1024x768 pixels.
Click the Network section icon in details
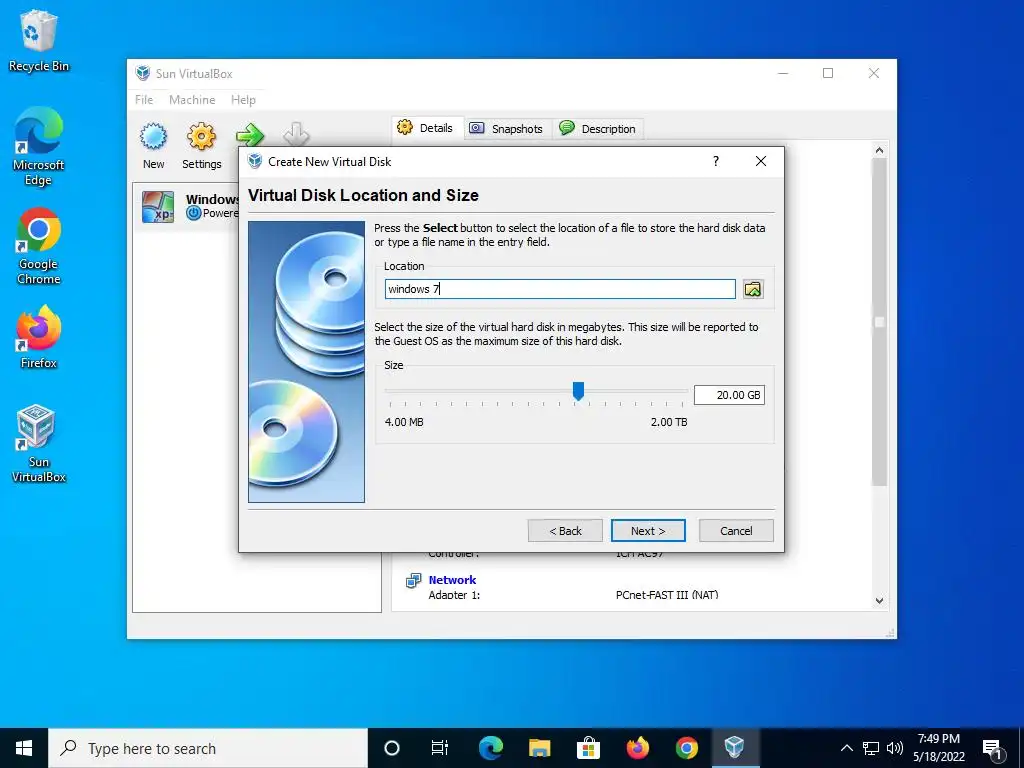coord(413,580)
